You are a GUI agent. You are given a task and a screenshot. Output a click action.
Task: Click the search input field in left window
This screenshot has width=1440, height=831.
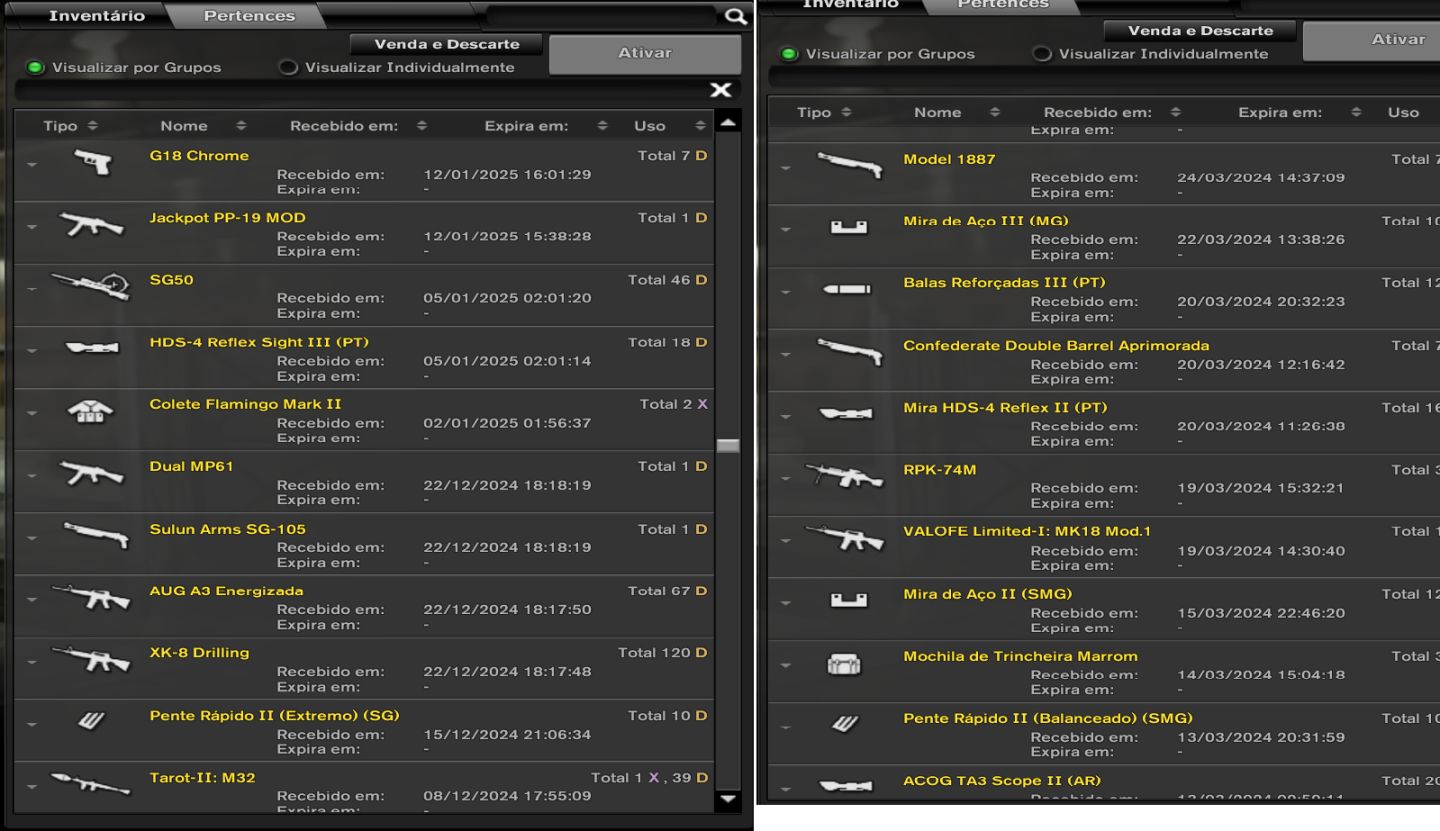603,16
